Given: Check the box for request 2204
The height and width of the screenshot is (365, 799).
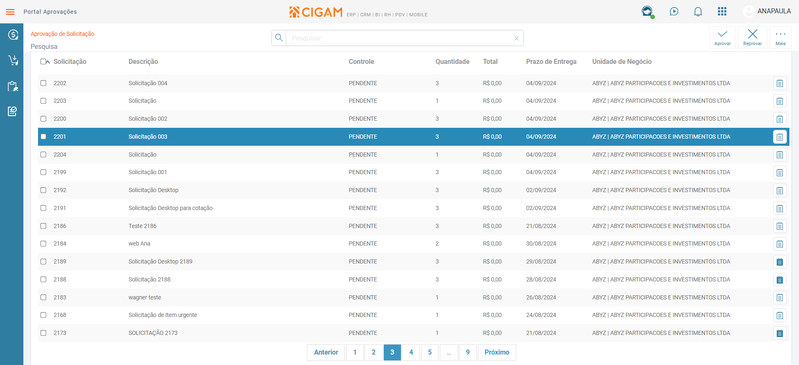Looking at the screenshot, I should pos(43,154).
